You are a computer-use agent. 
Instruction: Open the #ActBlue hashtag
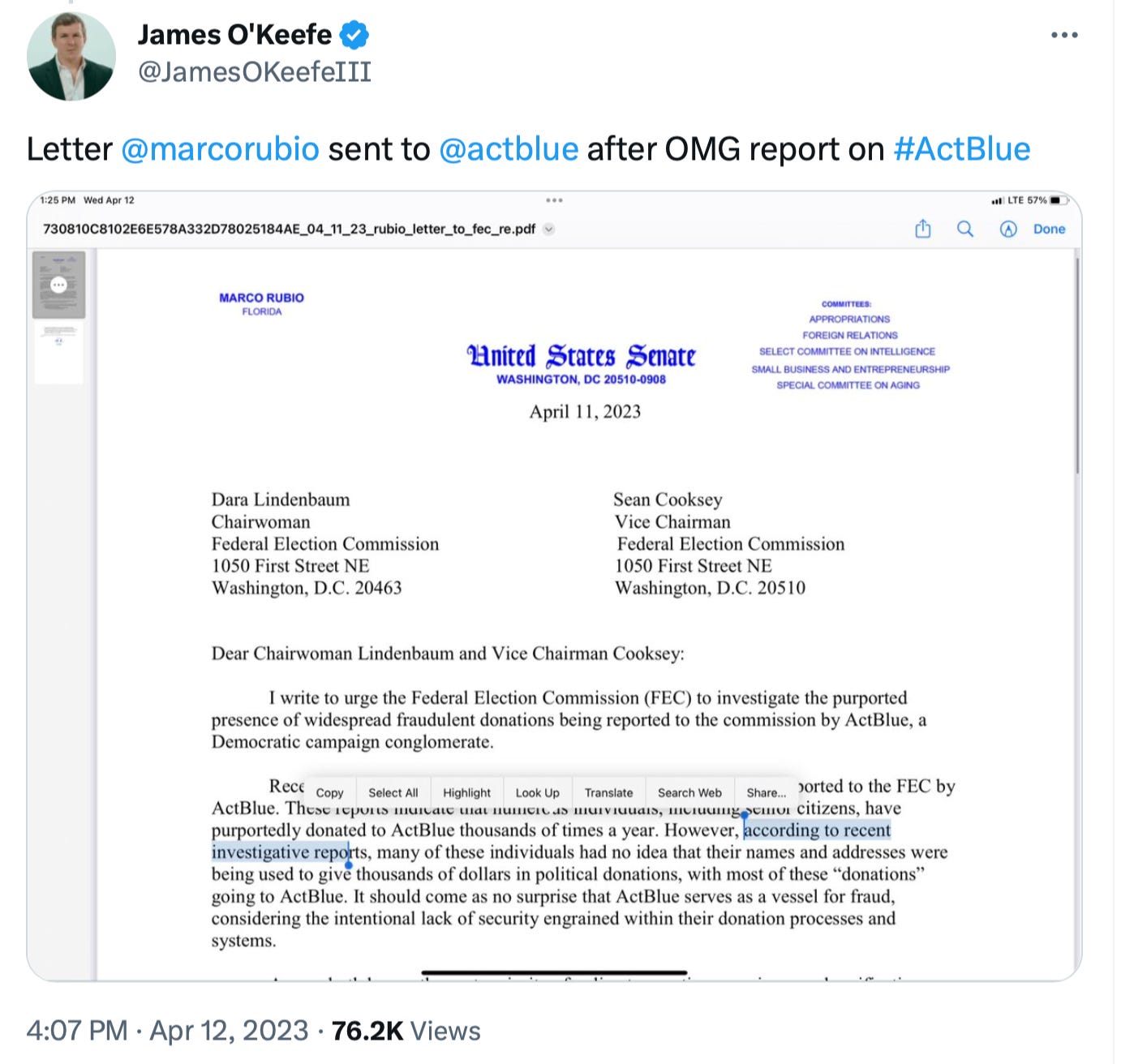tap(961, 149)
